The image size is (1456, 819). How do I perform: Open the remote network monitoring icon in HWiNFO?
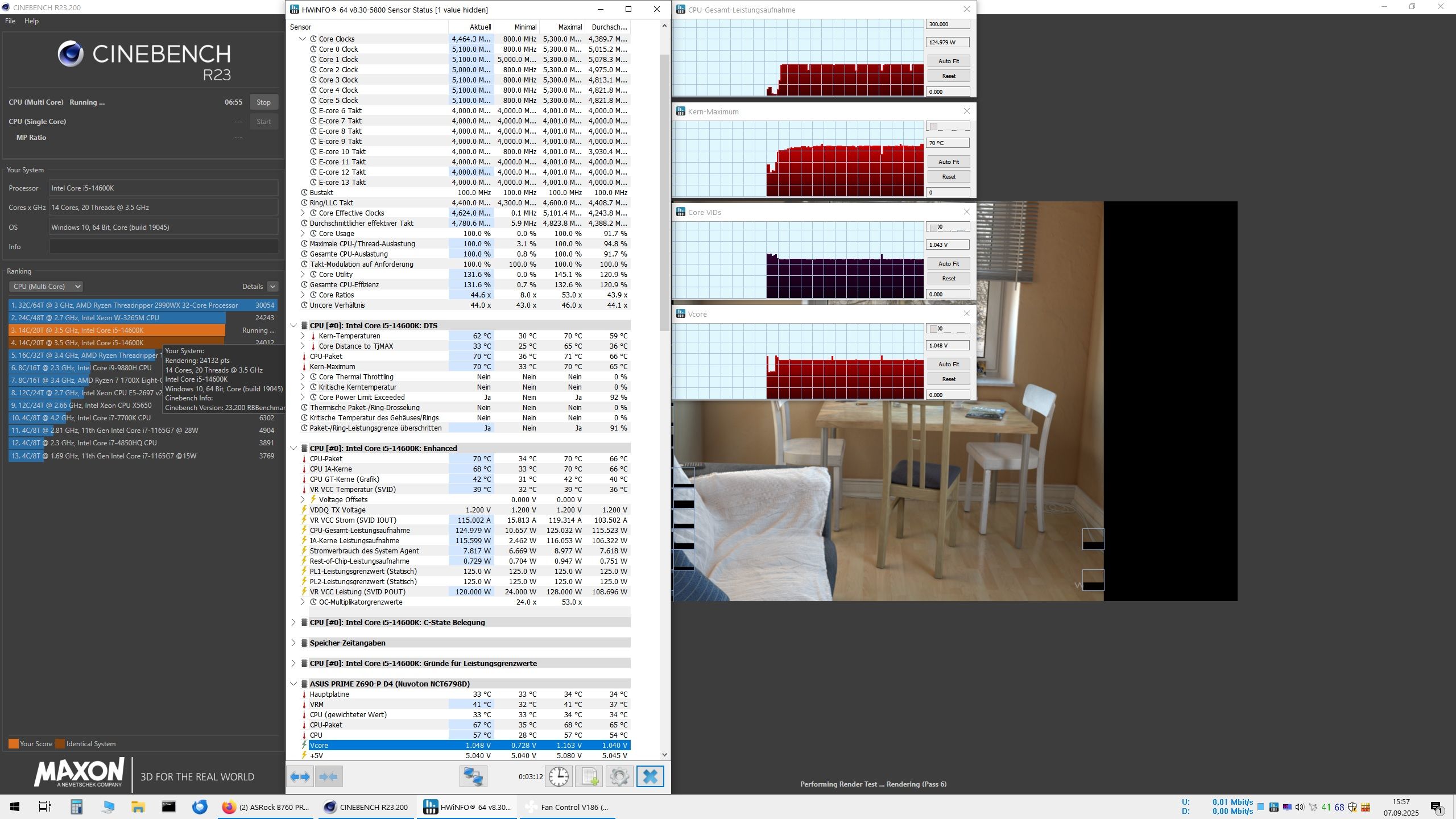[x=473, y=776]
